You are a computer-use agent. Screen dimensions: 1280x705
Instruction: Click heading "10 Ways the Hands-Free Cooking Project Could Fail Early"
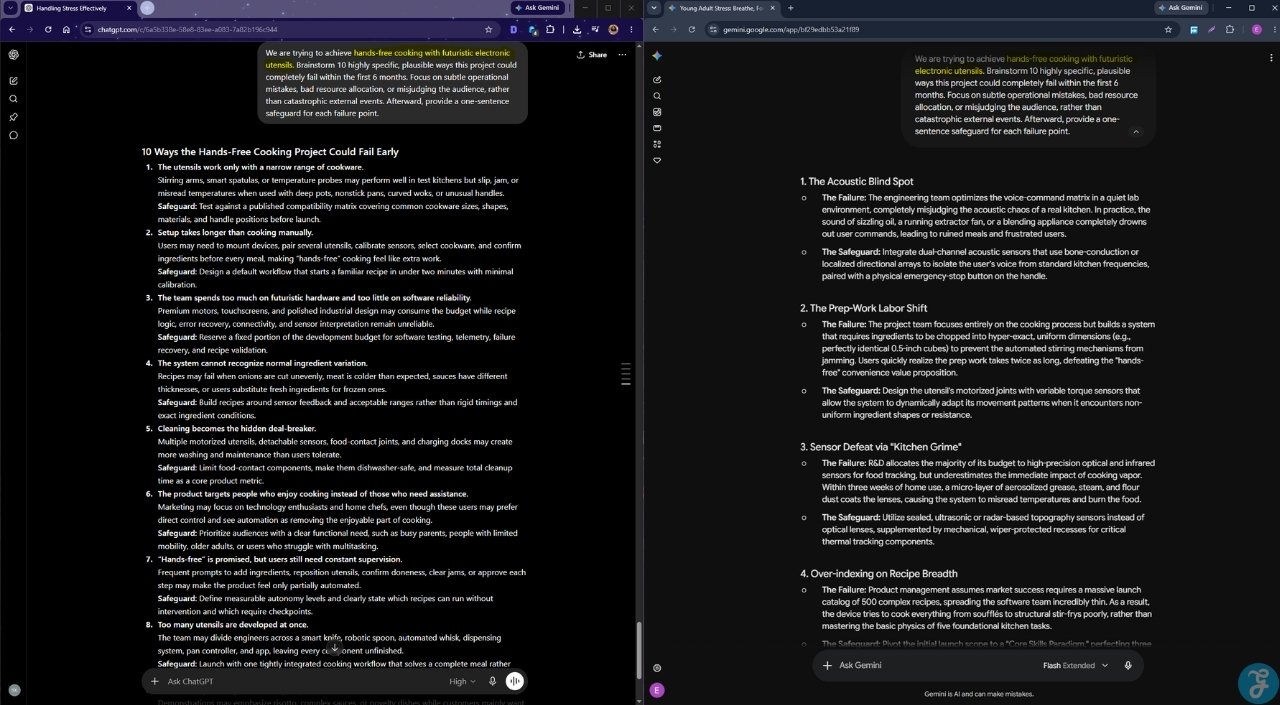point(270,152)
